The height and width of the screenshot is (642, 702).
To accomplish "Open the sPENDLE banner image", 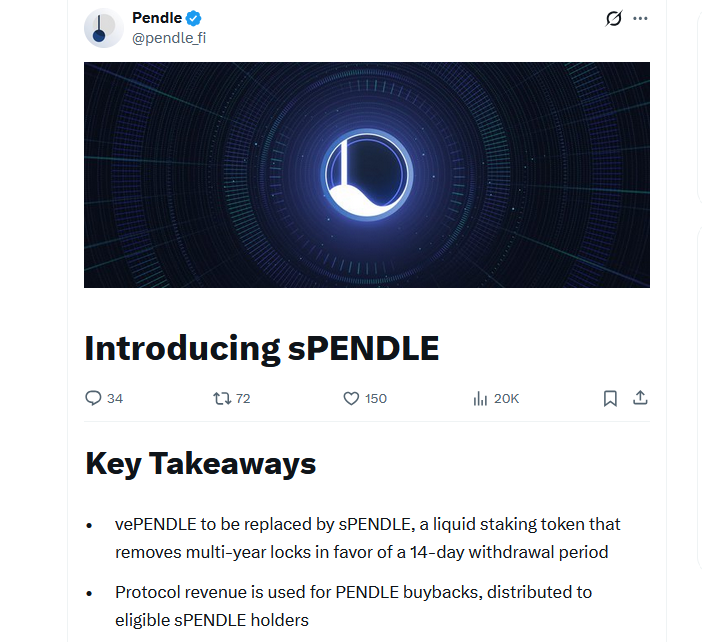I will tap(367, 175).
